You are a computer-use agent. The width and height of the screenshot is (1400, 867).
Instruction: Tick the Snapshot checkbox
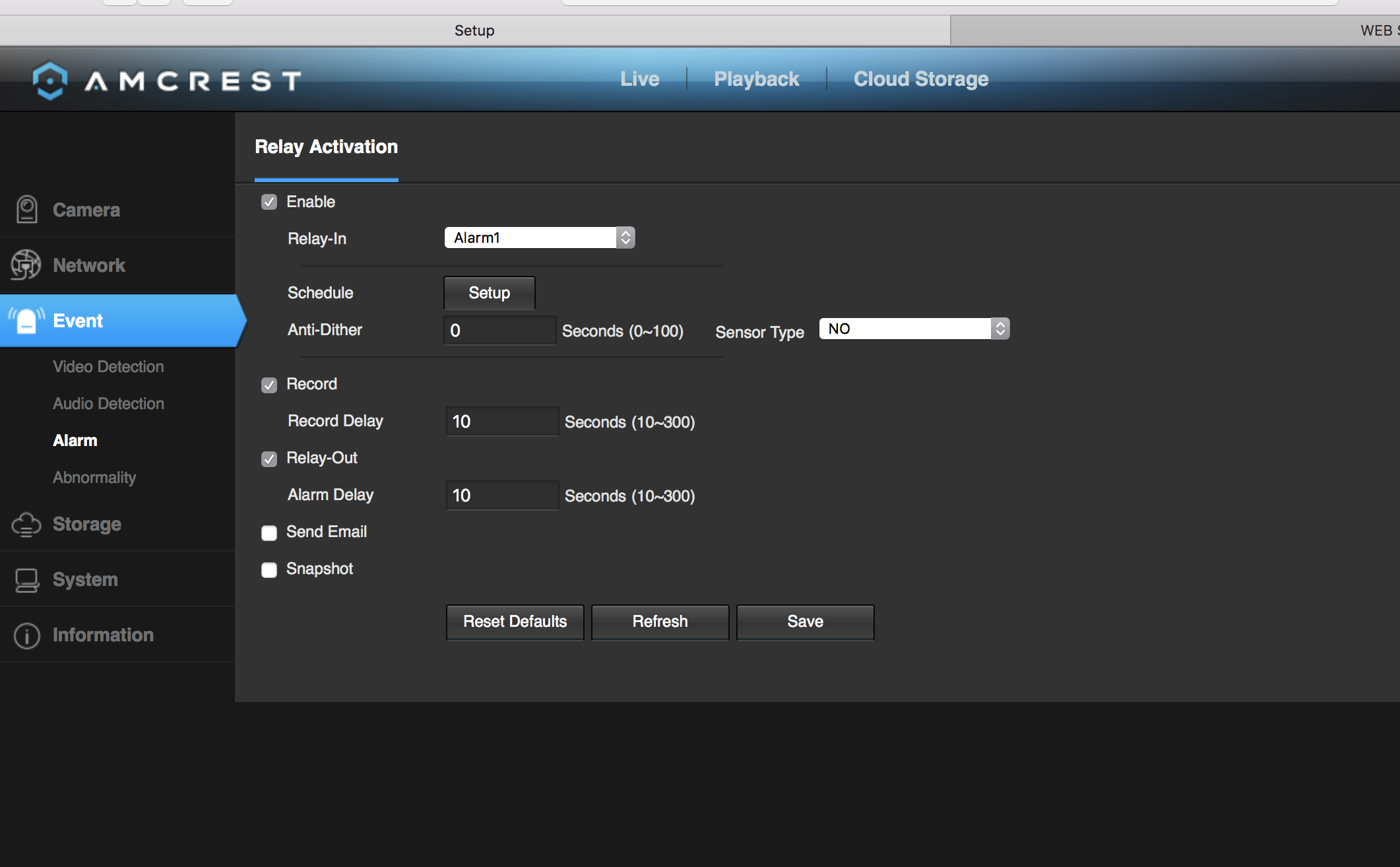(269, 569)
